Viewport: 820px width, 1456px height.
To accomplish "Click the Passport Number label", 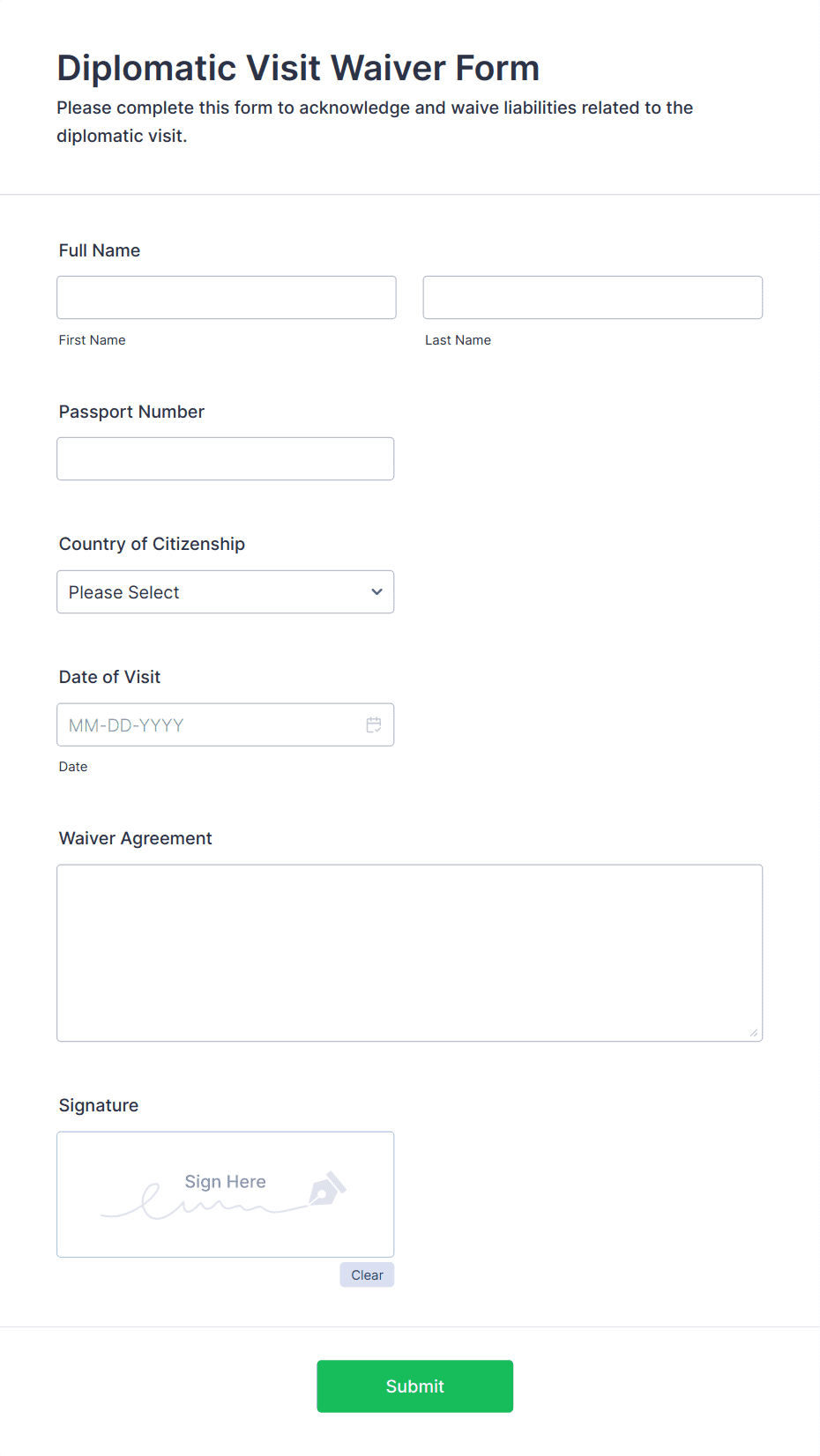I will point(131,412).
